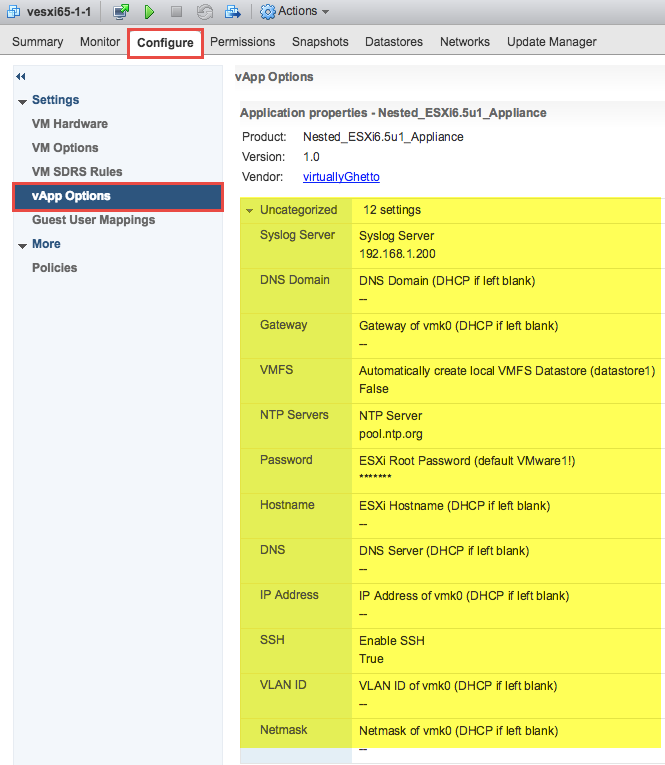The image size is (665, 765).
Task: Open the Snapshots tab
Action: click(320, 42)
